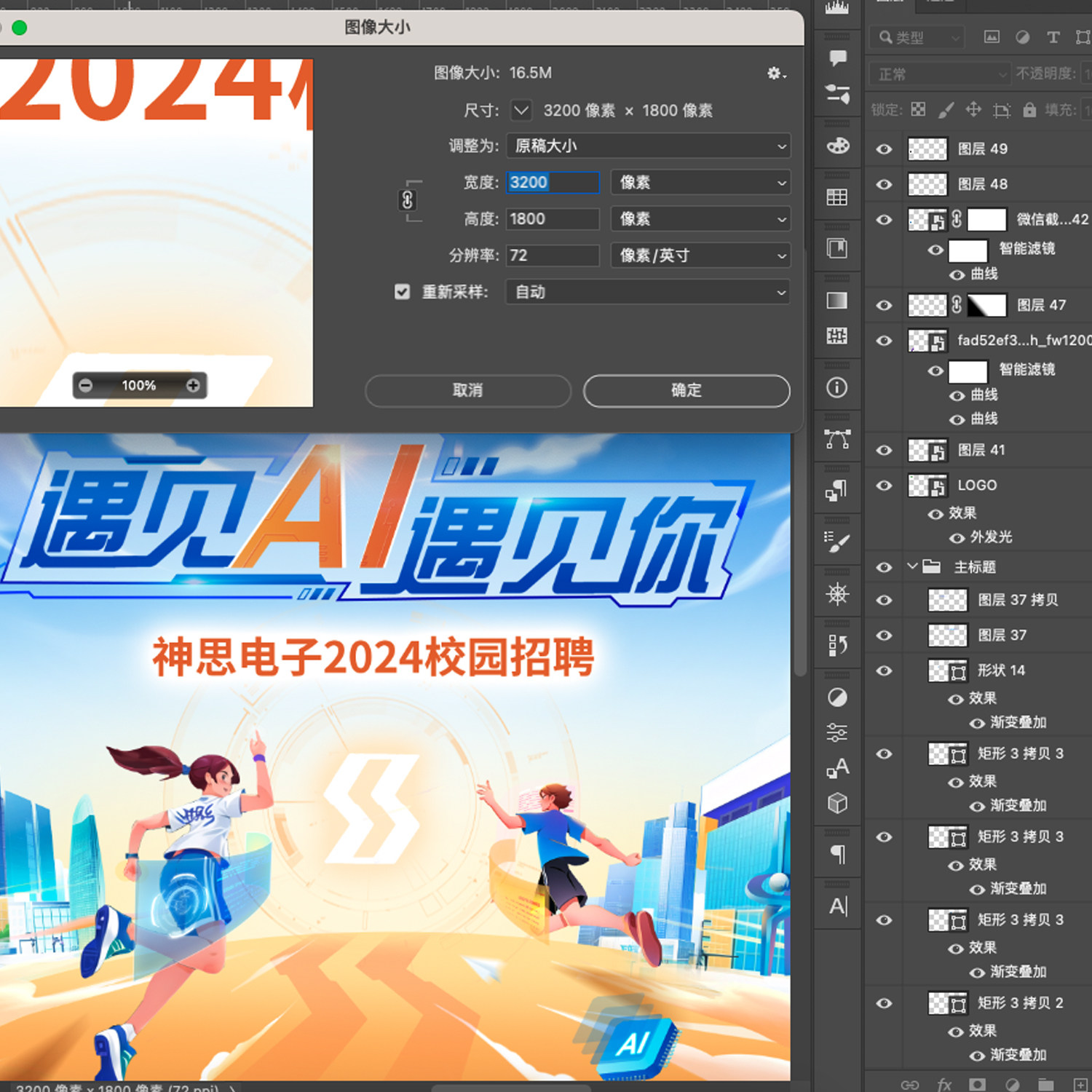Toggle visibility of the LOGO layer
1092x1092 pixels.
(x=884, y=486)
